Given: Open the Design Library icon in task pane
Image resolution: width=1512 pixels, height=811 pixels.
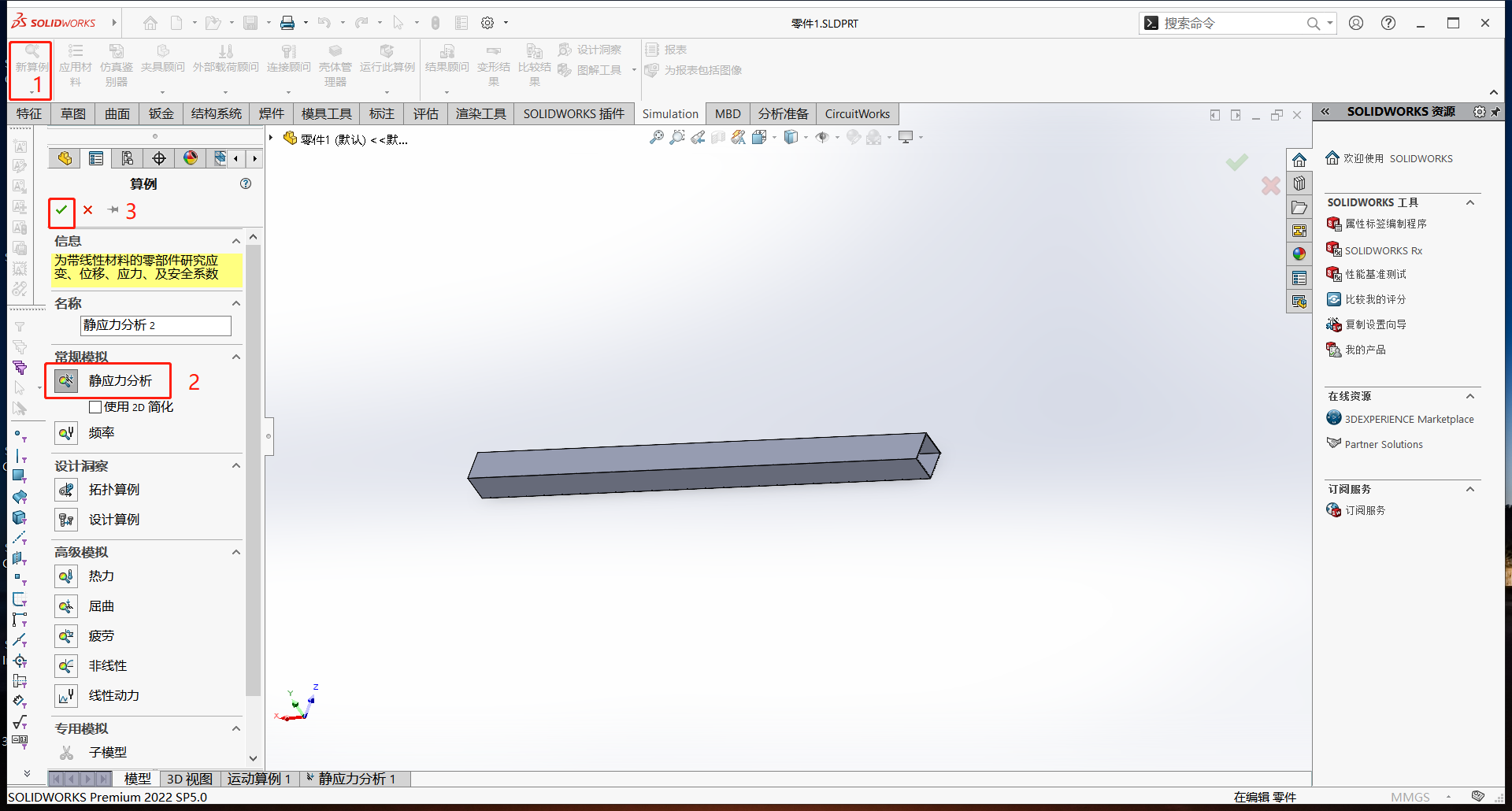Looking at the screenshot, I should 1299,183.
